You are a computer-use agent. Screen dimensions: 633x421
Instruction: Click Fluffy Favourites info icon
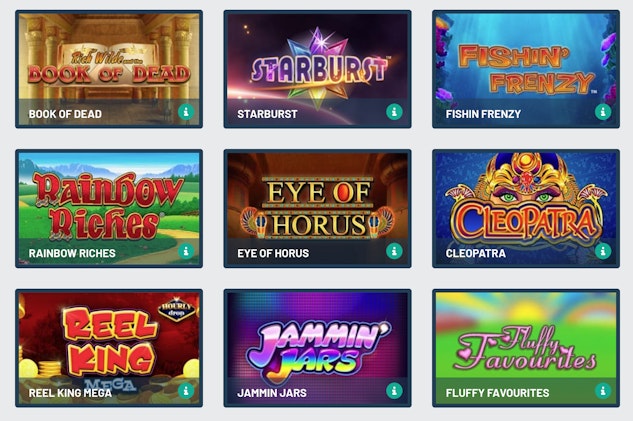tap(603, 391)
